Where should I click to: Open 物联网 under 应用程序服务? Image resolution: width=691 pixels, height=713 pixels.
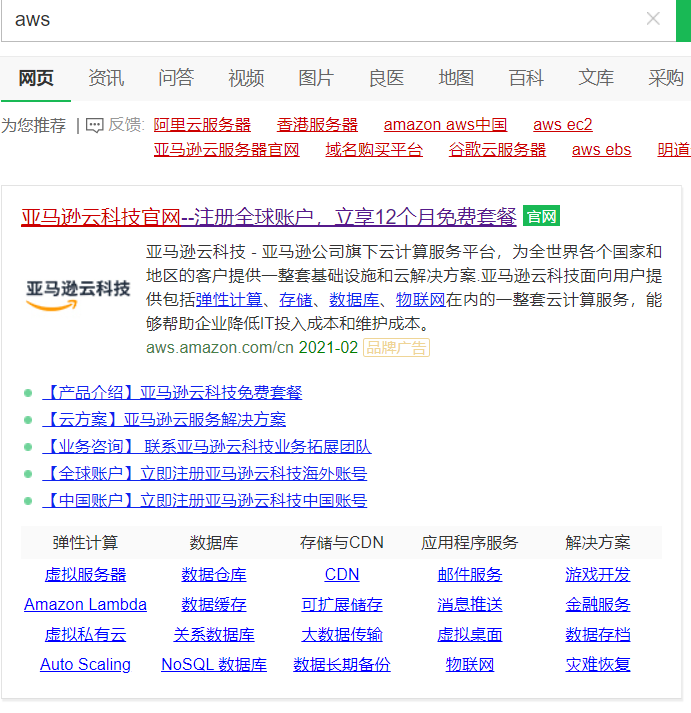tap(470, 665)
